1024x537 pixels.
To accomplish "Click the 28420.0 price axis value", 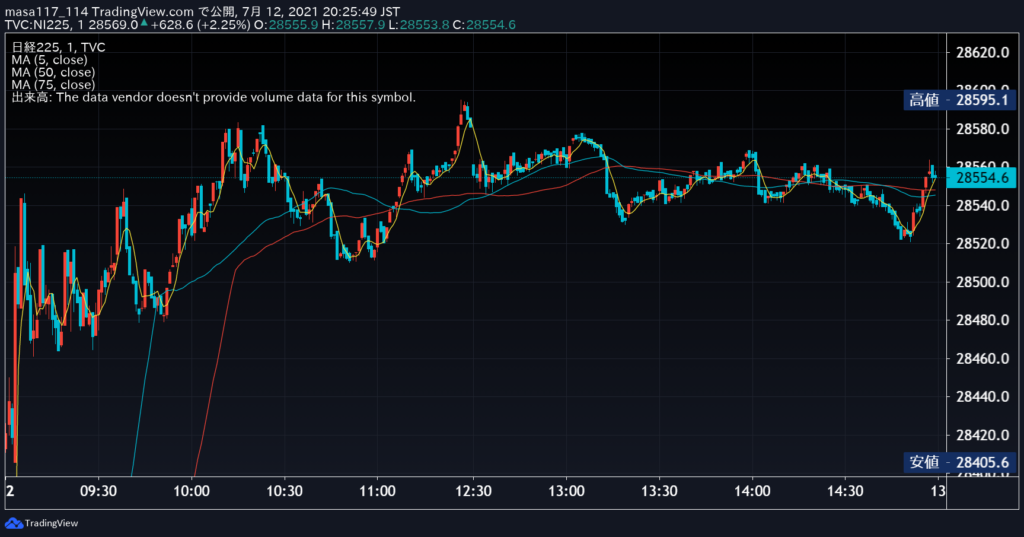I will pyautogui.click(x=982, y=435).
